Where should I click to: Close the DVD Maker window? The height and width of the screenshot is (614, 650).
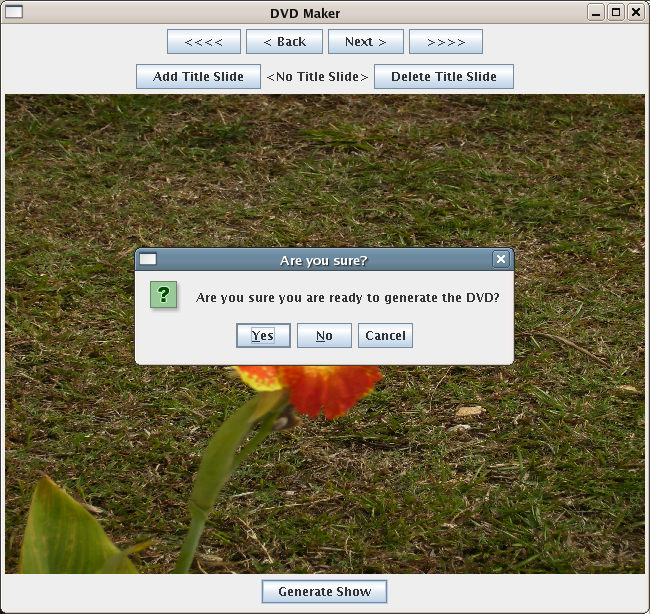click(x=636, y=12)
